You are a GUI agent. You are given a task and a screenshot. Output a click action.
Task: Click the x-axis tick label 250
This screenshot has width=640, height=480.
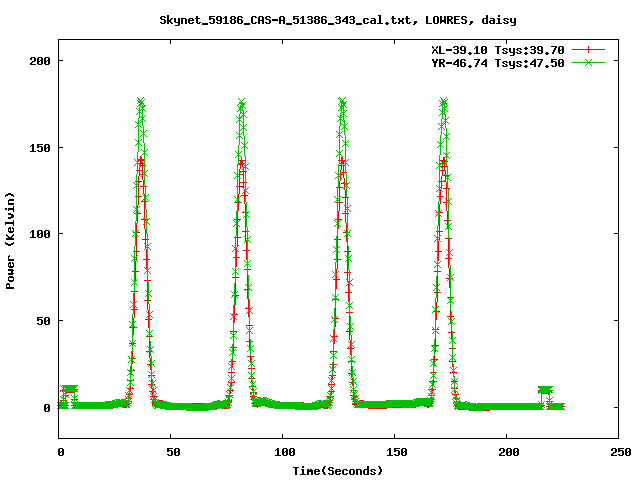(x=621, y=452)
